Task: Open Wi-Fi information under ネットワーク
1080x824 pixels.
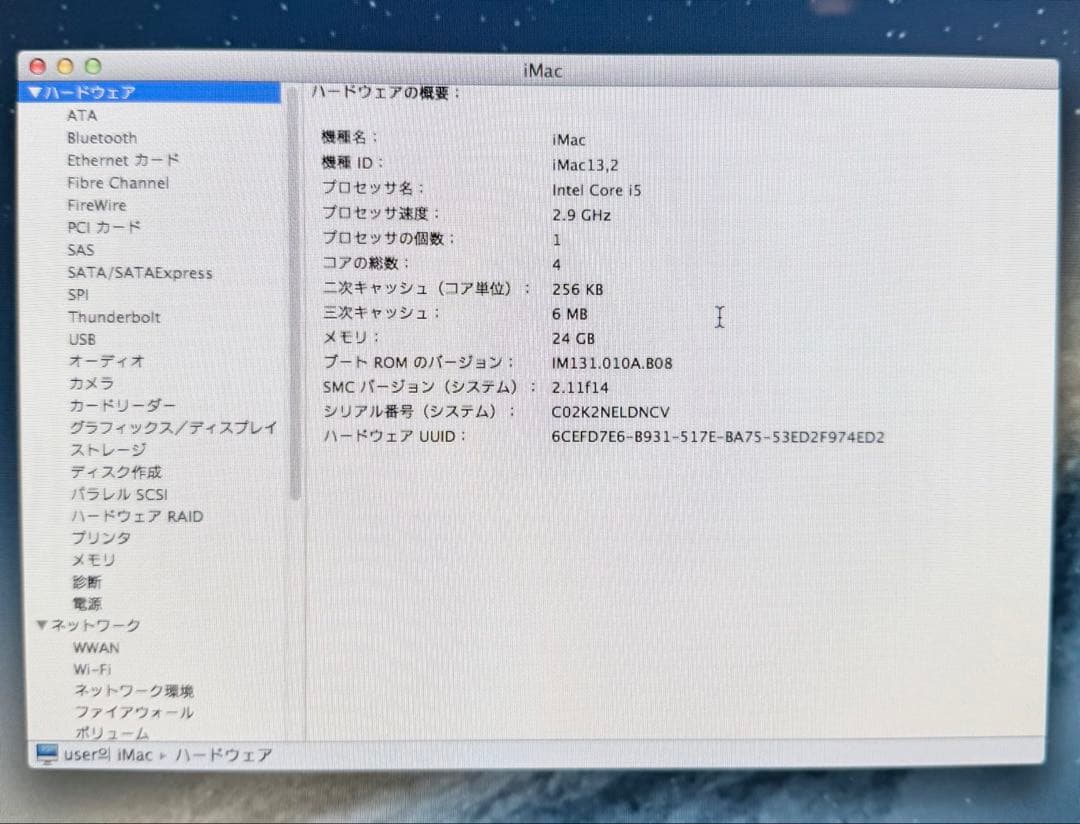Action: point(91,669)
